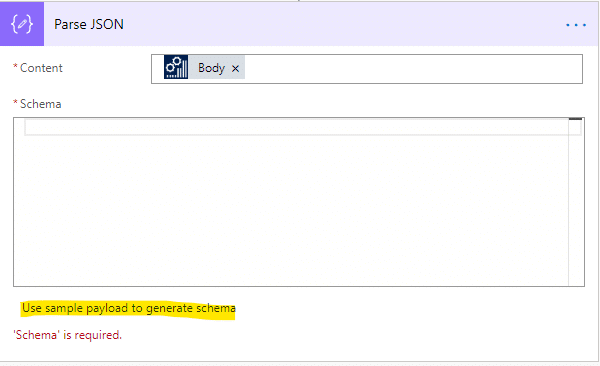Remove the Body token from Content

(x=235, y=69)
